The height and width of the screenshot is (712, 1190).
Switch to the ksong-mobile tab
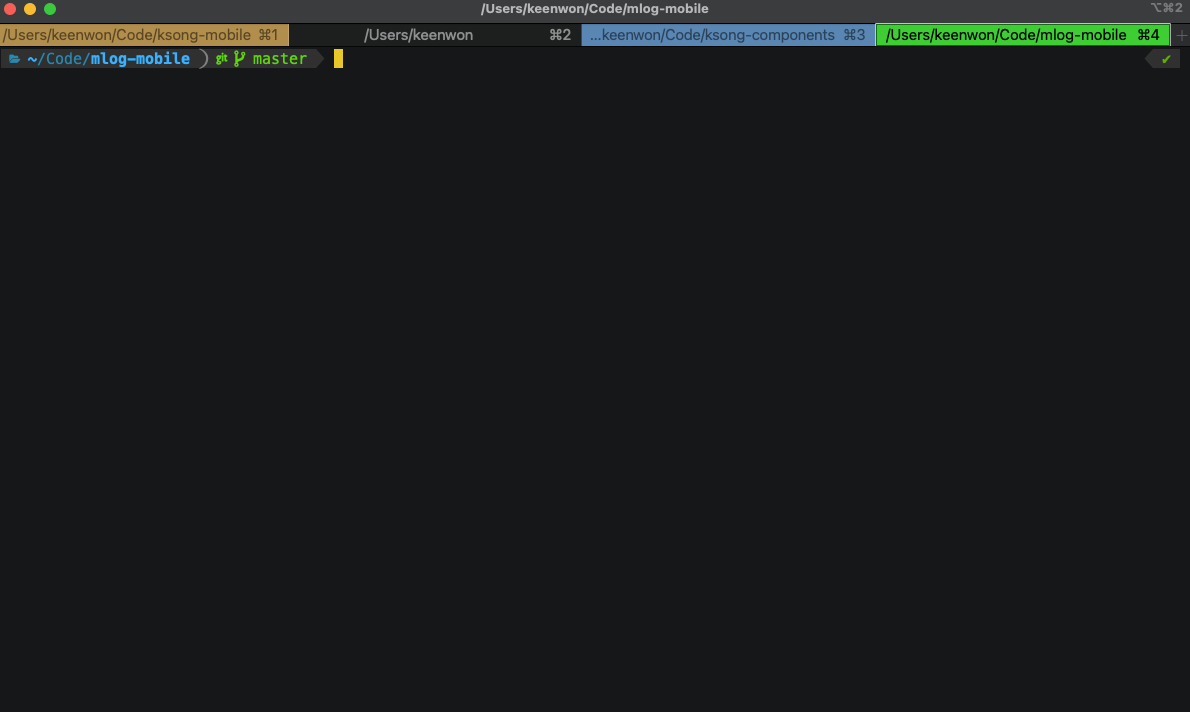128,35
